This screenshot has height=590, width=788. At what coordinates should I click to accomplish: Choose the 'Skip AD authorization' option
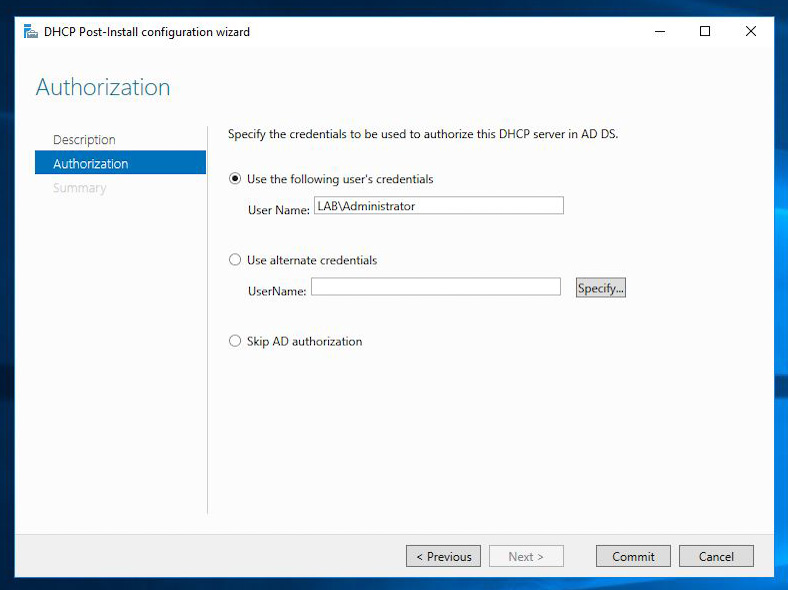click(x=235, y=341)
